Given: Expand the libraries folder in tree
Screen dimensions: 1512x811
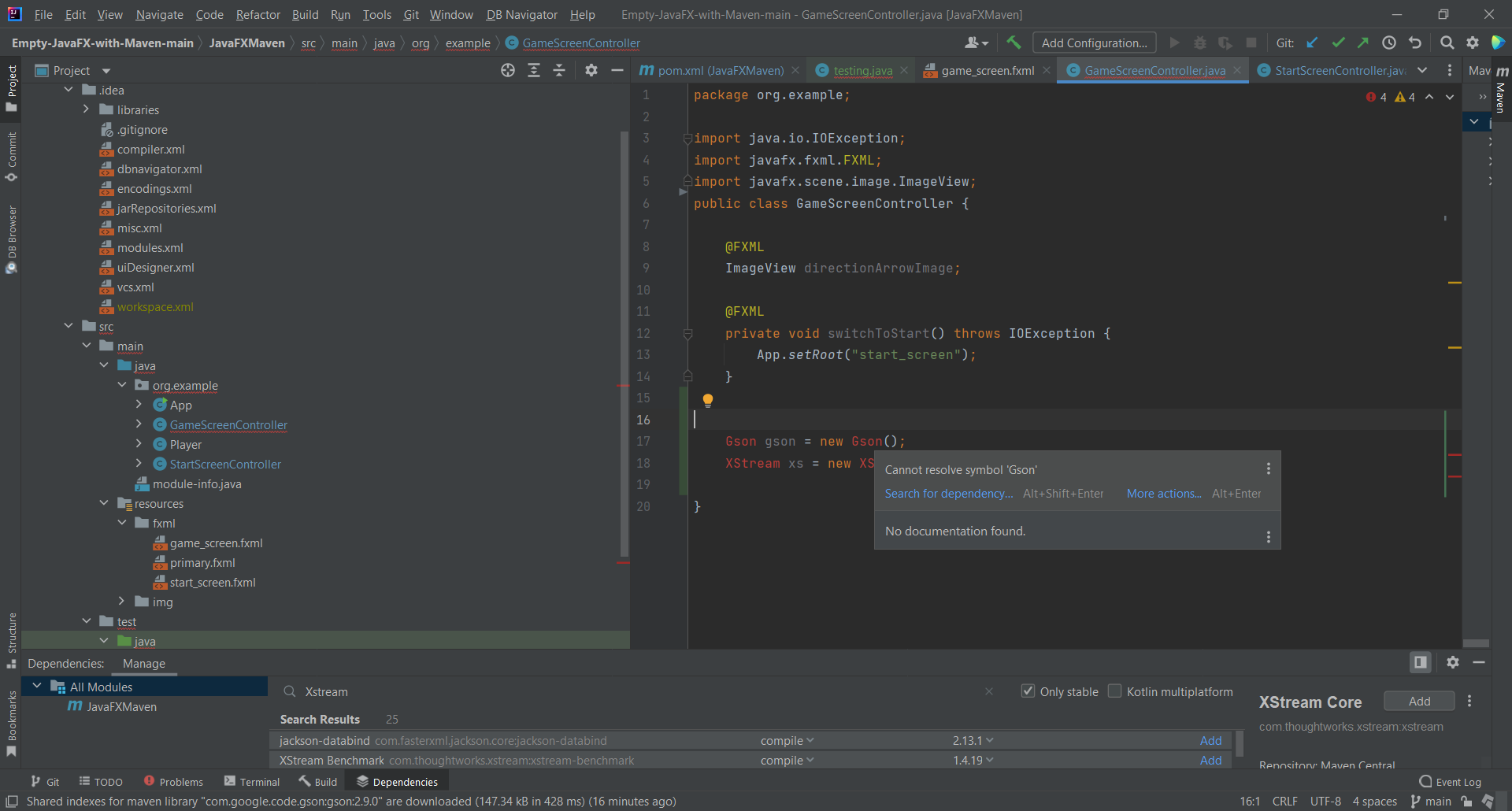Looking at the screenshot, I should 86,109.
